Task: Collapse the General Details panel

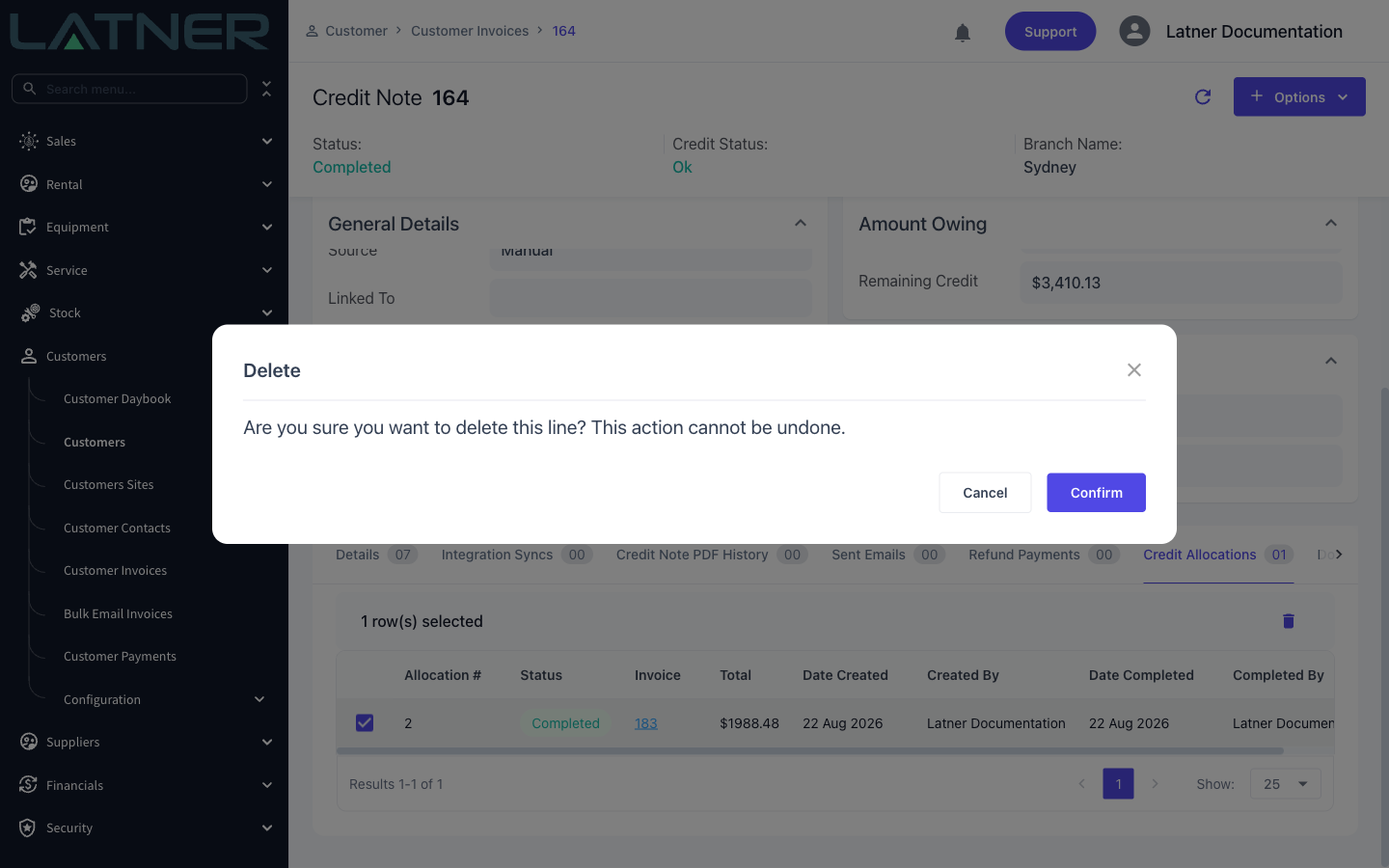Action: pyautogui.click(x=800, y=224)
